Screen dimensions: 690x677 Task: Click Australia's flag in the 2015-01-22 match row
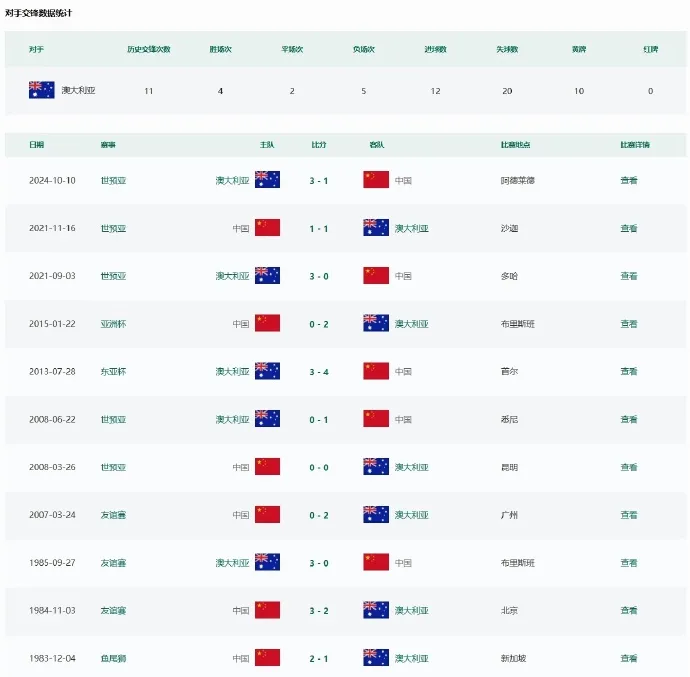click(x=376, y=323)
